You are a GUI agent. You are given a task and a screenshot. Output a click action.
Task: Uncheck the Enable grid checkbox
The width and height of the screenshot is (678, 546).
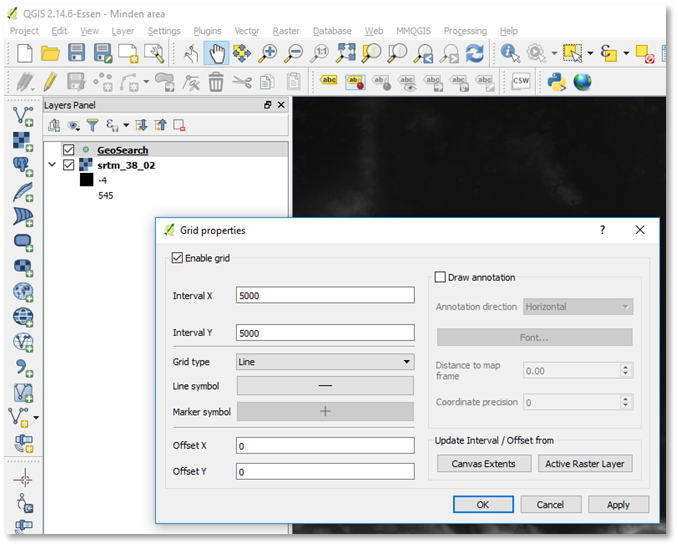point(178,258)
